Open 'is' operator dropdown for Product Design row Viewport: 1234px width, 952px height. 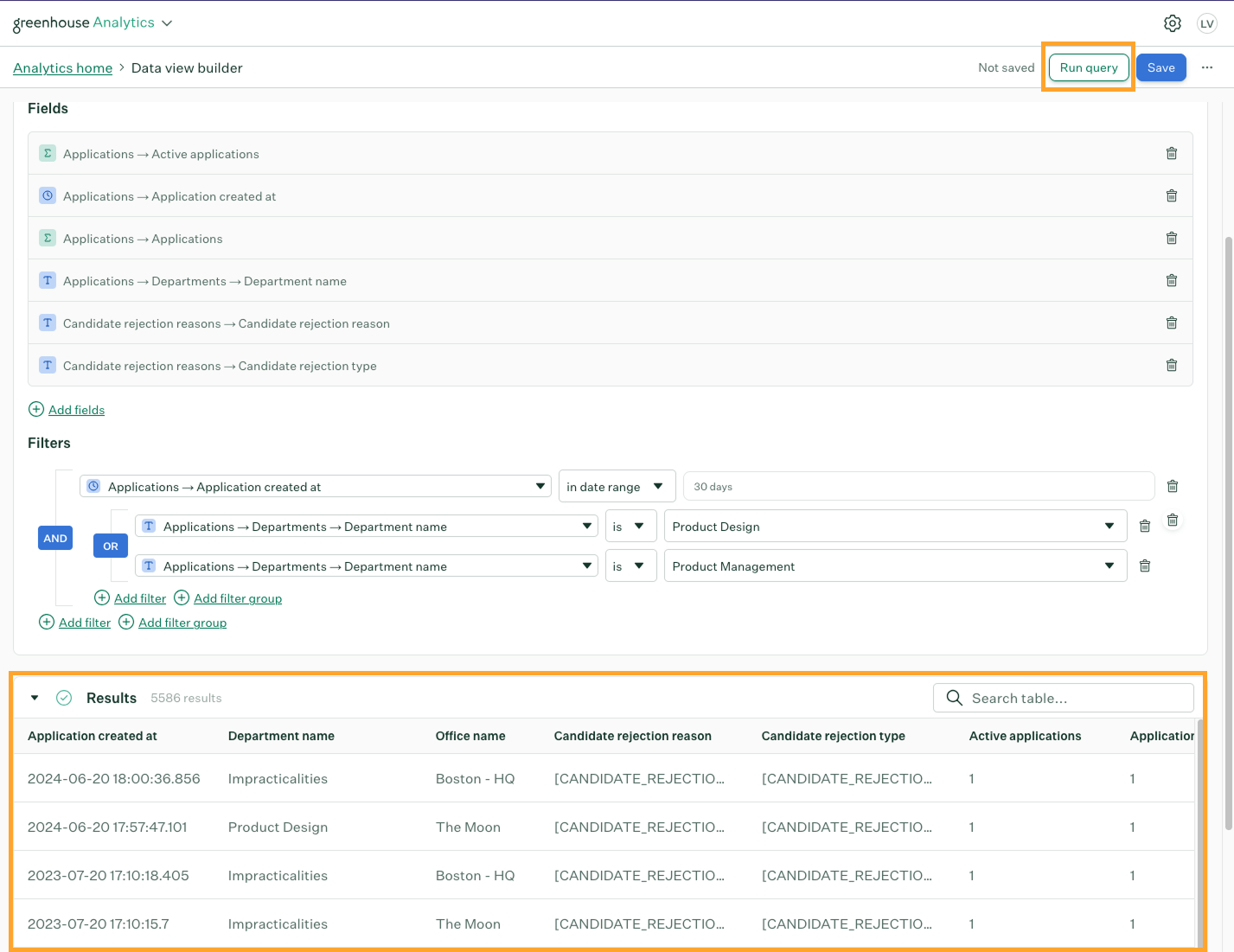coord(631,526)
